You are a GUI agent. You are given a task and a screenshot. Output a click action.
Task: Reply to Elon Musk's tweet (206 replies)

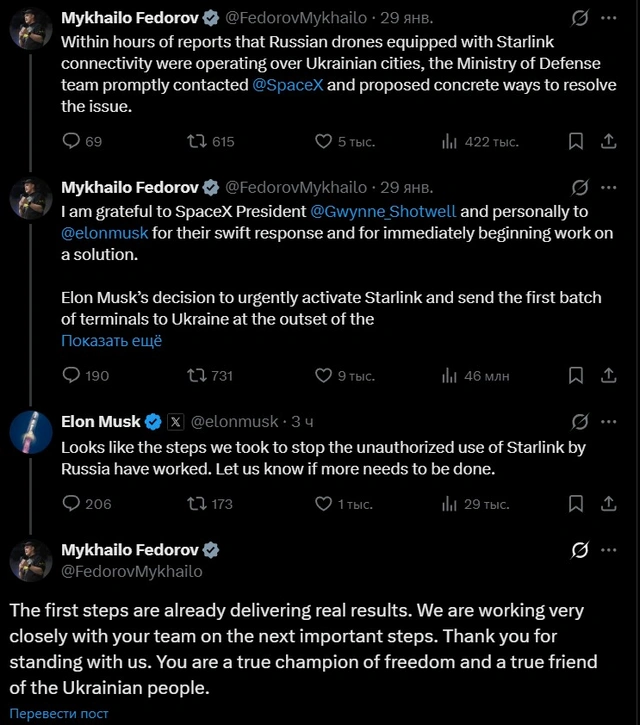pos(71,504)
